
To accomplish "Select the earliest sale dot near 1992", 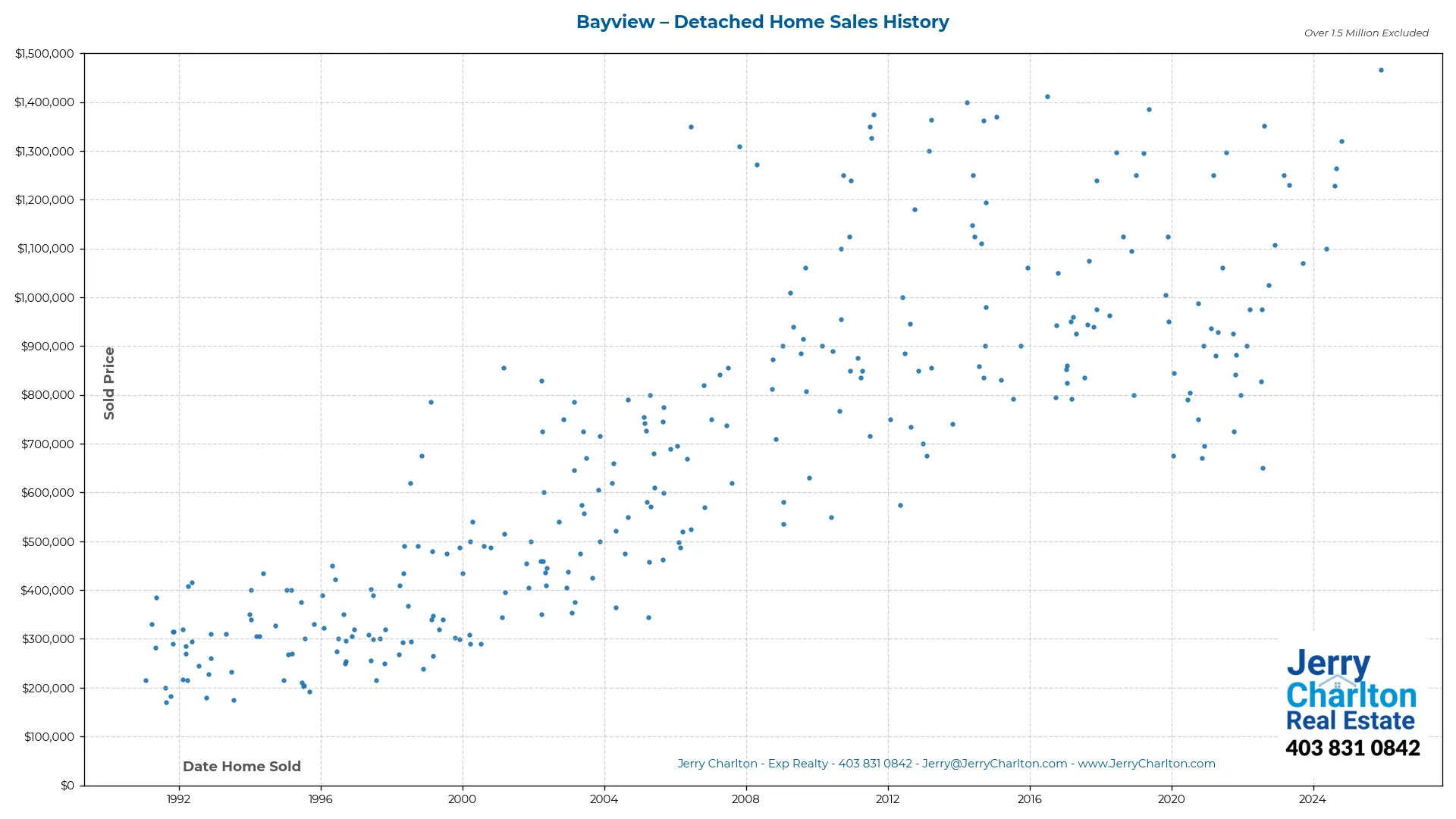I will (146, 680).
